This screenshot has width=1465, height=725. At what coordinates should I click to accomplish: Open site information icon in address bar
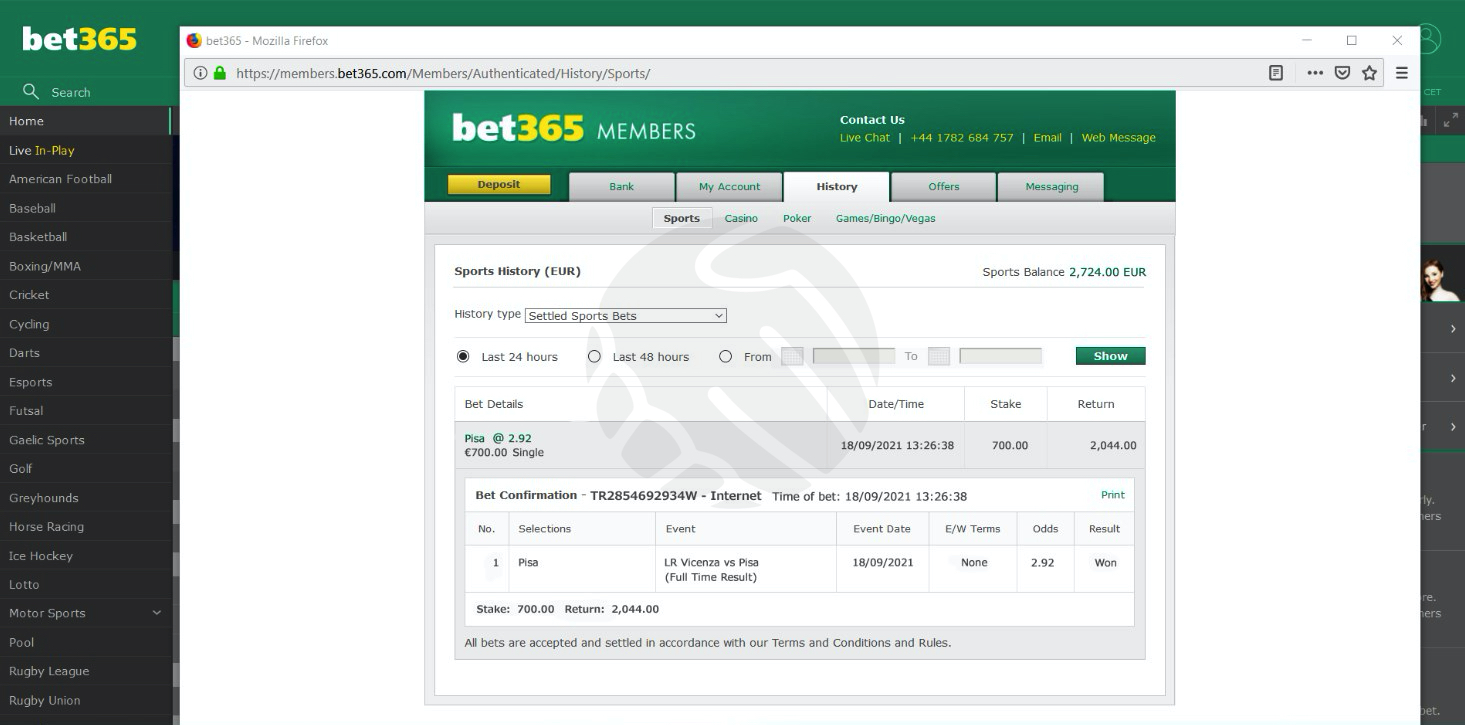[x=200, y=73]
